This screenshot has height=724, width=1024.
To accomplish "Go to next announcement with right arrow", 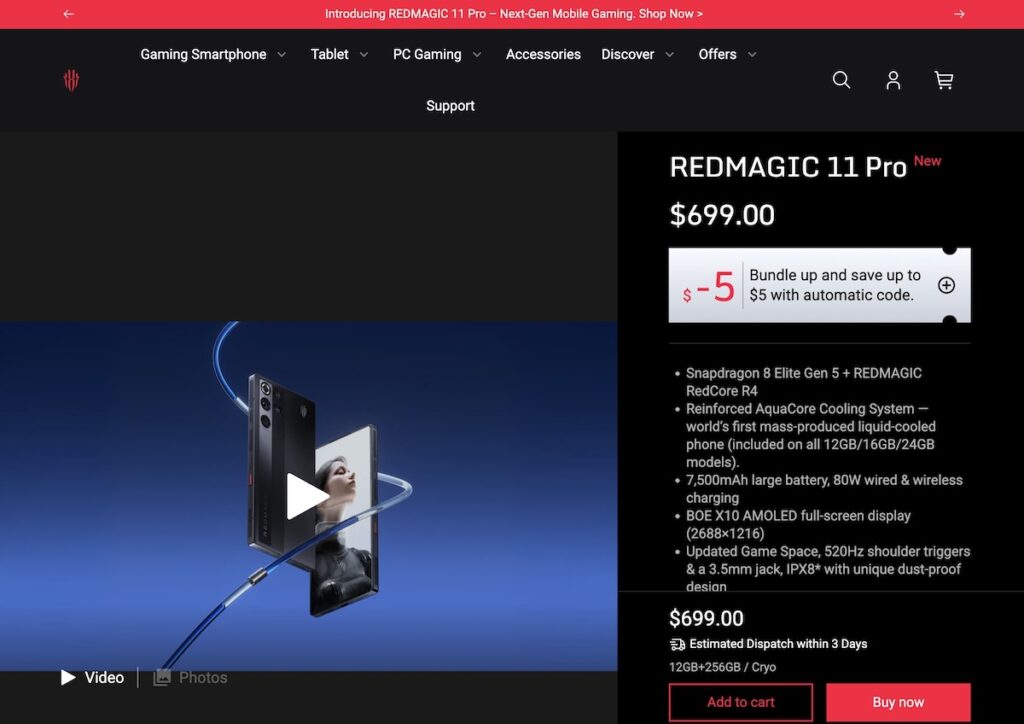I will [x=959, y=14].
